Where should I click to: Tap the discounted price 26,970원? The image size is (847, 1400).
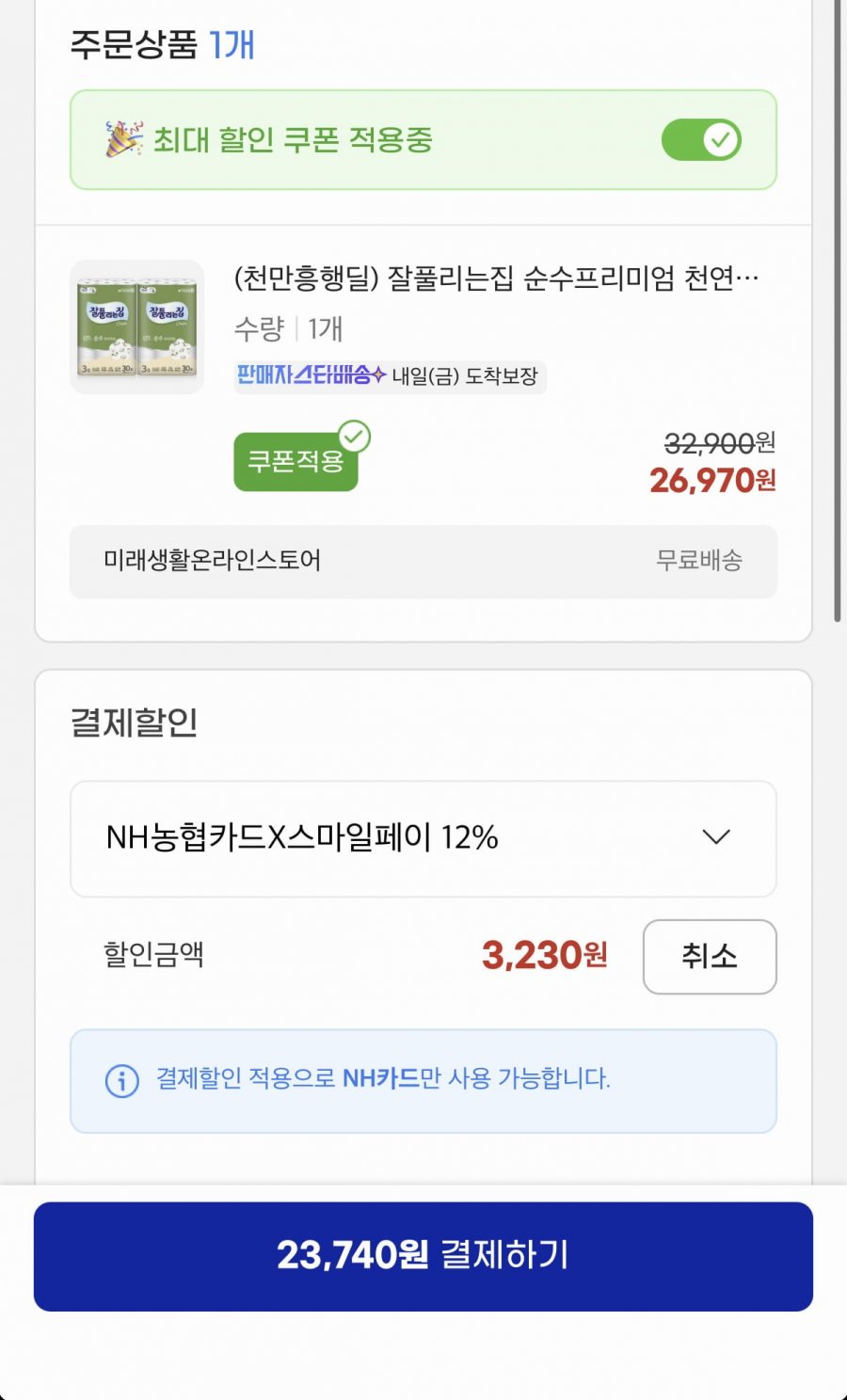point(712,481)
